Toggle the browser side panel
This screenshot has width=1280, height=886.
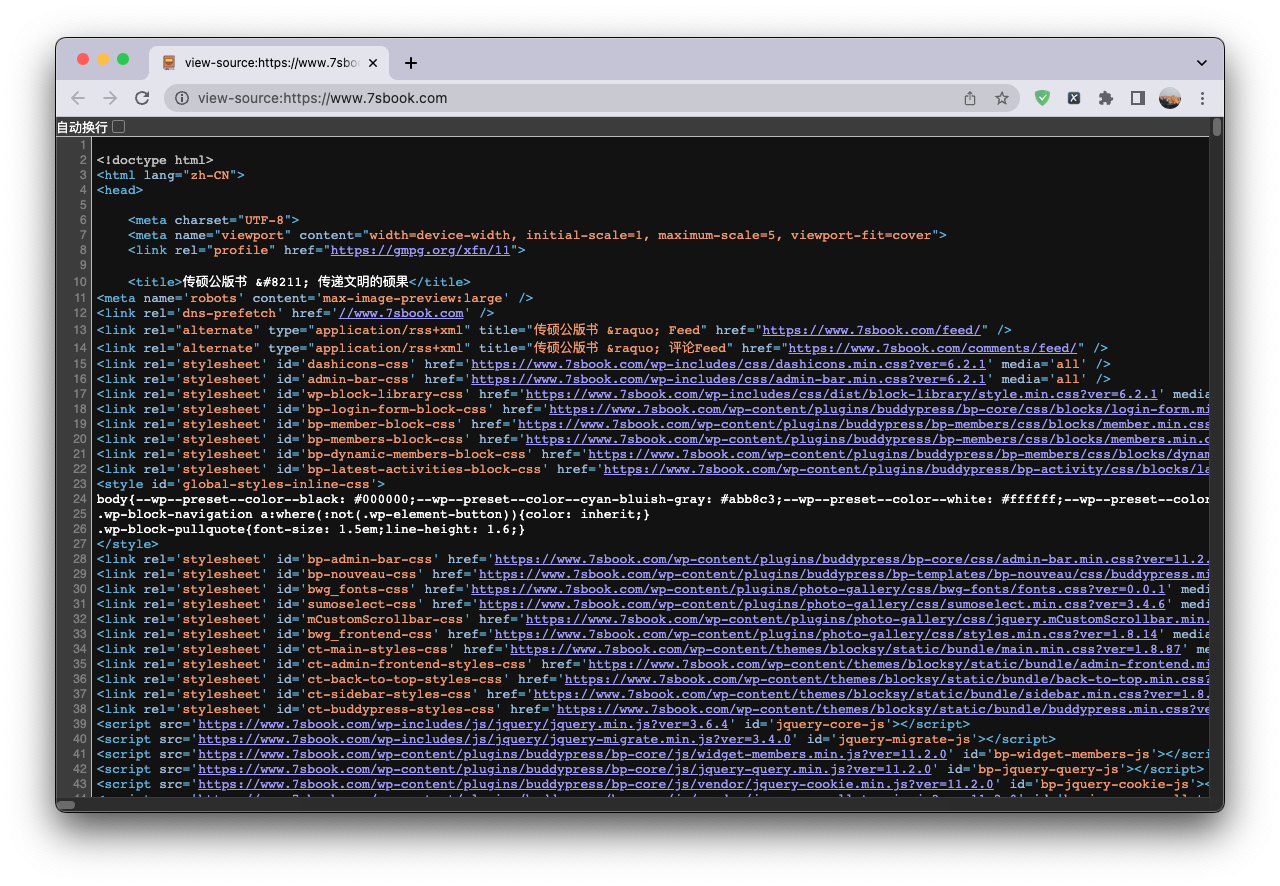click(x=1137, y=98)
